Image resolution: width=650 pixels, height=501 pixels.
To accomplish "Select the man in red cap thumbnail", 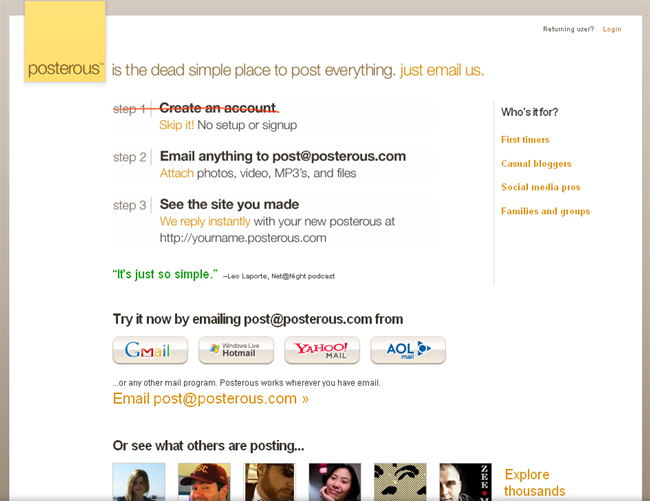I will [204, 482].
